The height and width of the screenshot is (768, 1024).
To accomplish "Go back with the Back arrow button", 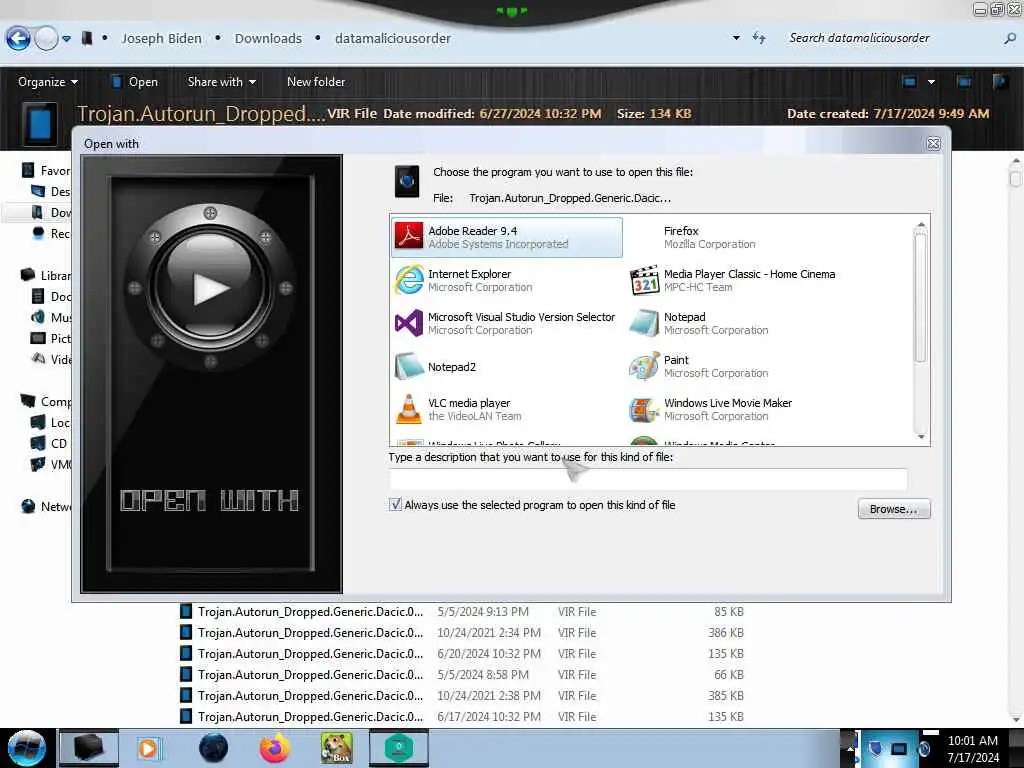I will coord(18,39).
